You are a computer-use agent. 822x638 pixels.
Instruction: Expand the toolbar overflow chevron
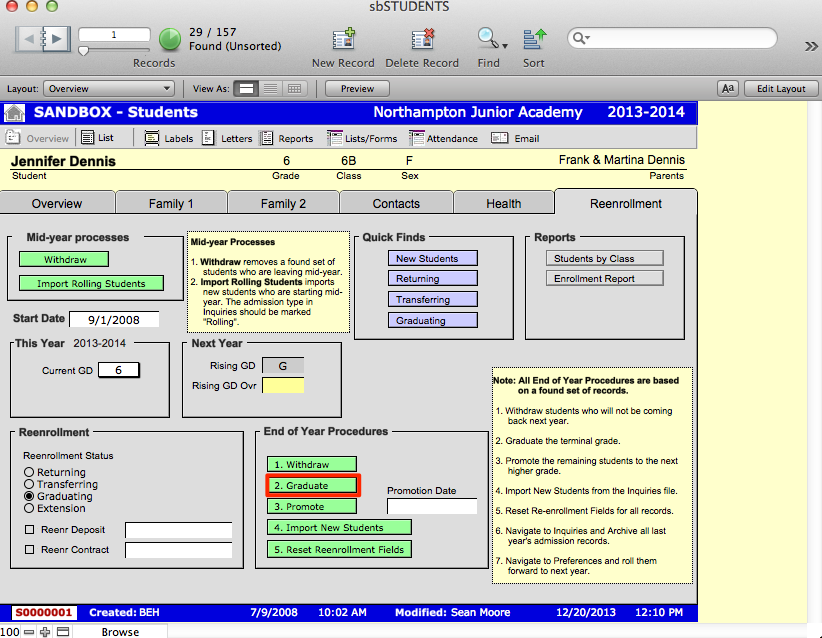point(810,46)
